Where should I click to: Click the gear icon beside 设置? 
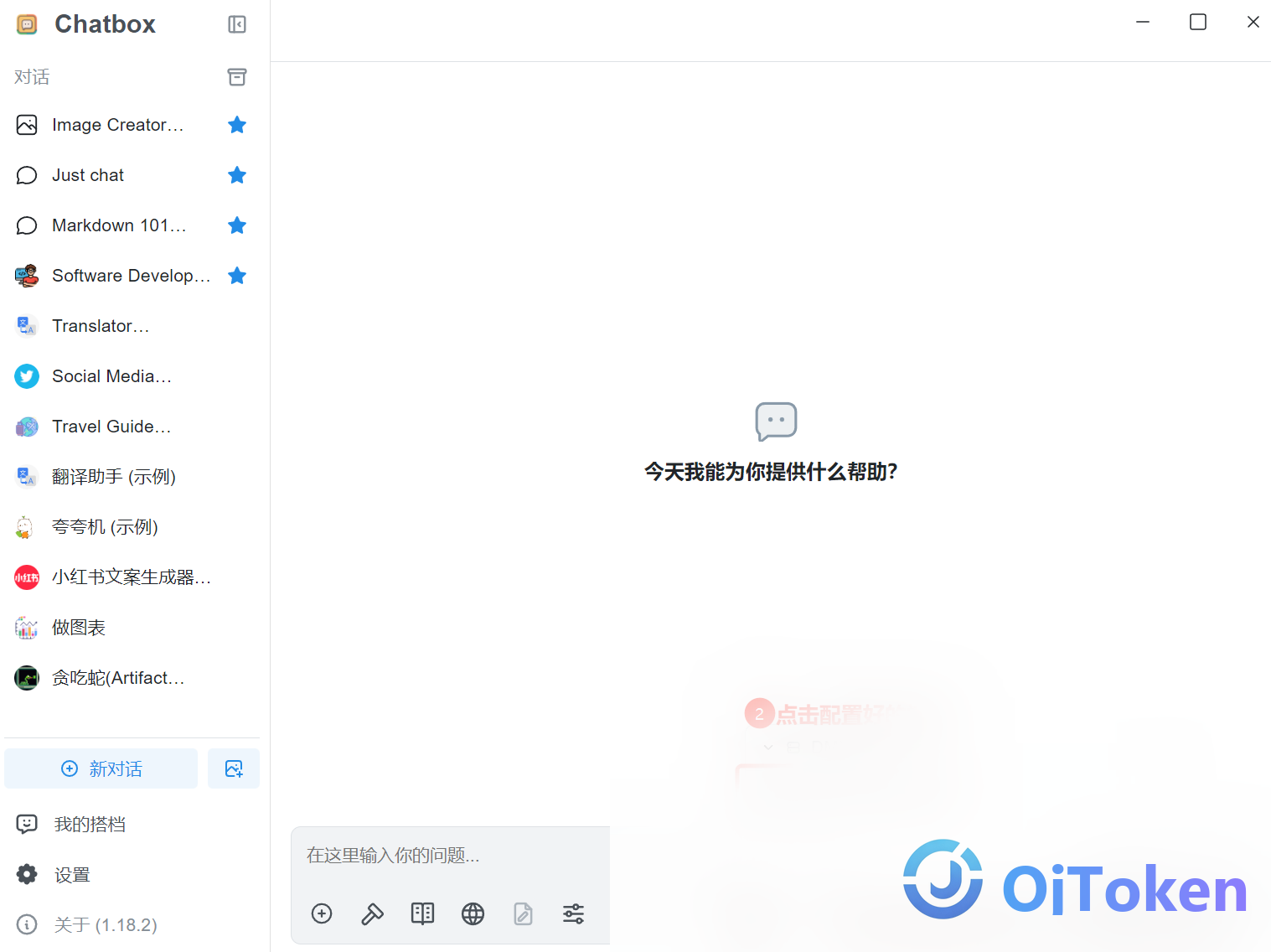(27, 875)
